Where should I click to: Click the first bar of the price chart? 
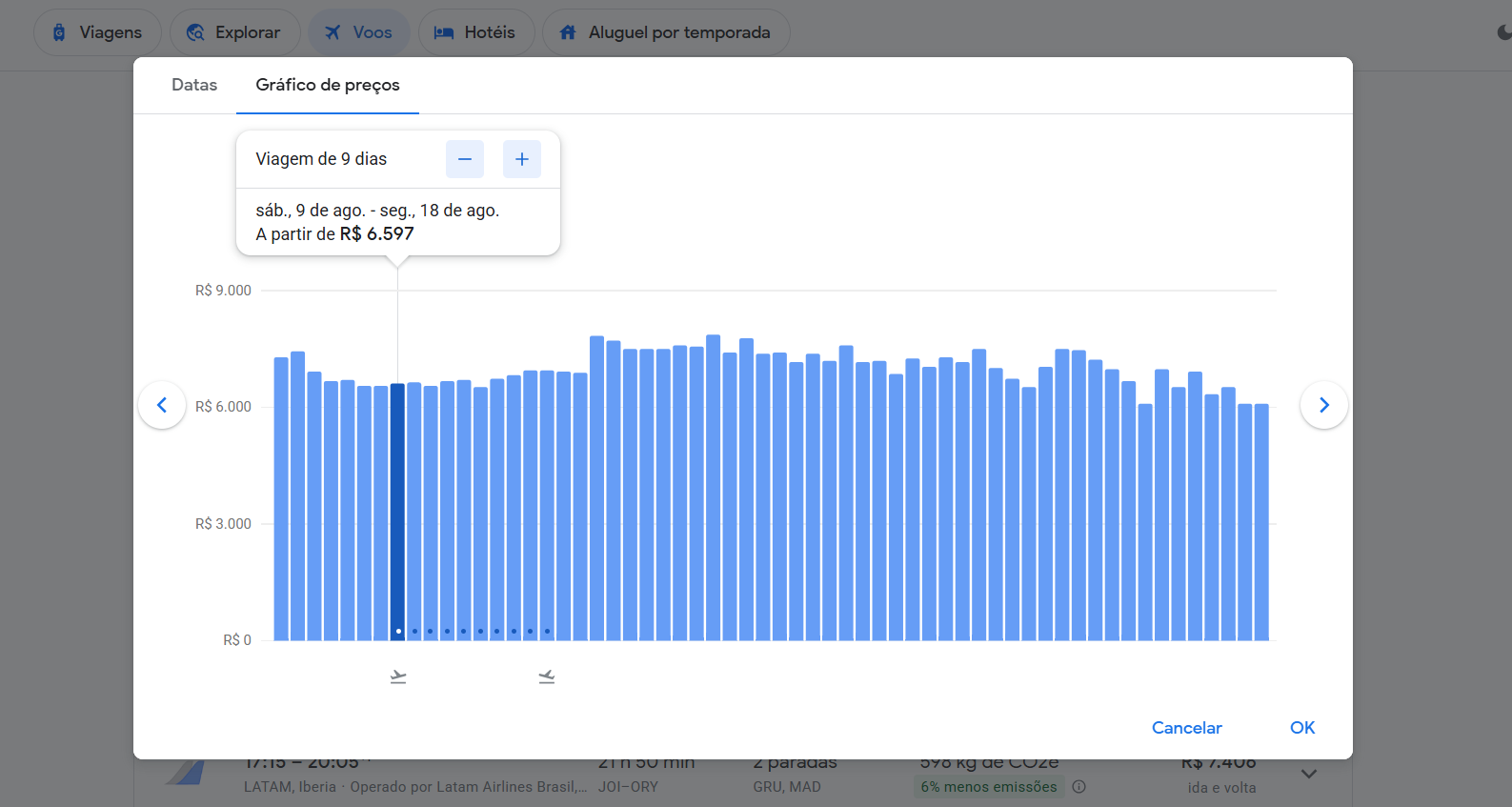pos(281,499)
